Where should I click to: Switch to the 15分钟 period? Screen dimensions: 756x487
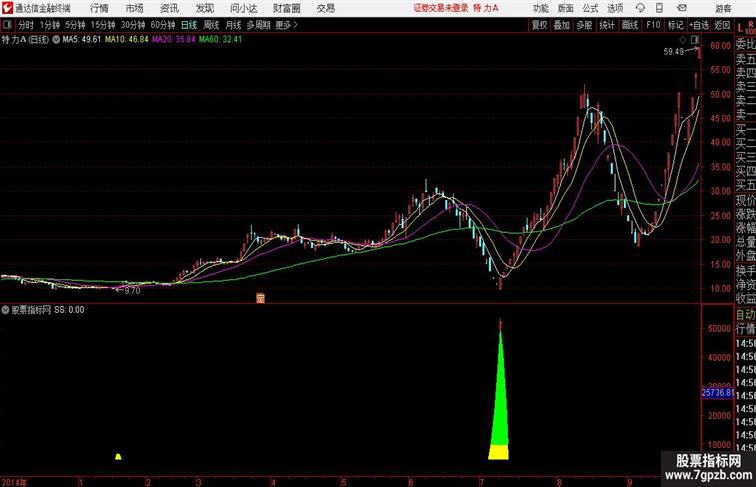pyautogui.click(x=103, y=25)
